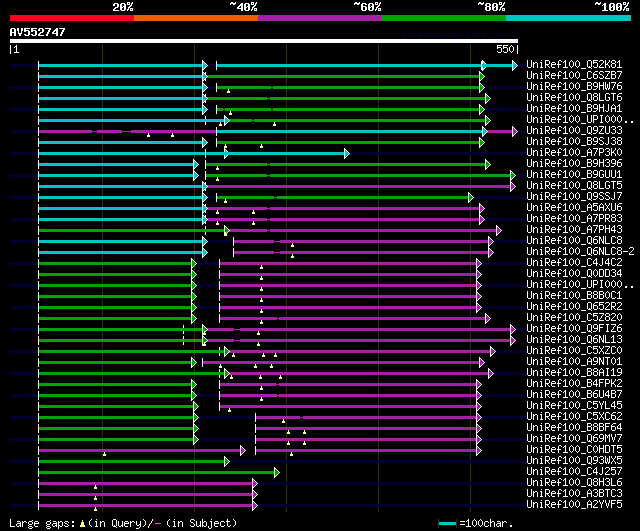Open the UniRef100_Q0DD34 entry
Screen dimensions: 640x531
(x=574, y=274)
